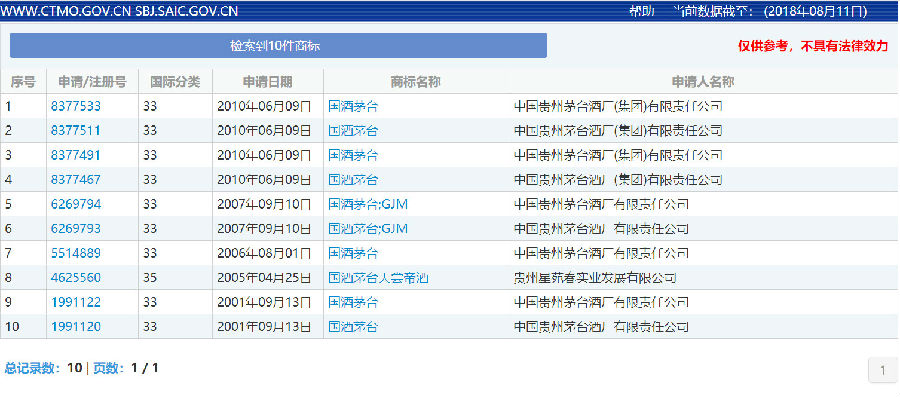The image size is (900, 397).
Task: Open registration number 5514889
Action: [76, 253]
